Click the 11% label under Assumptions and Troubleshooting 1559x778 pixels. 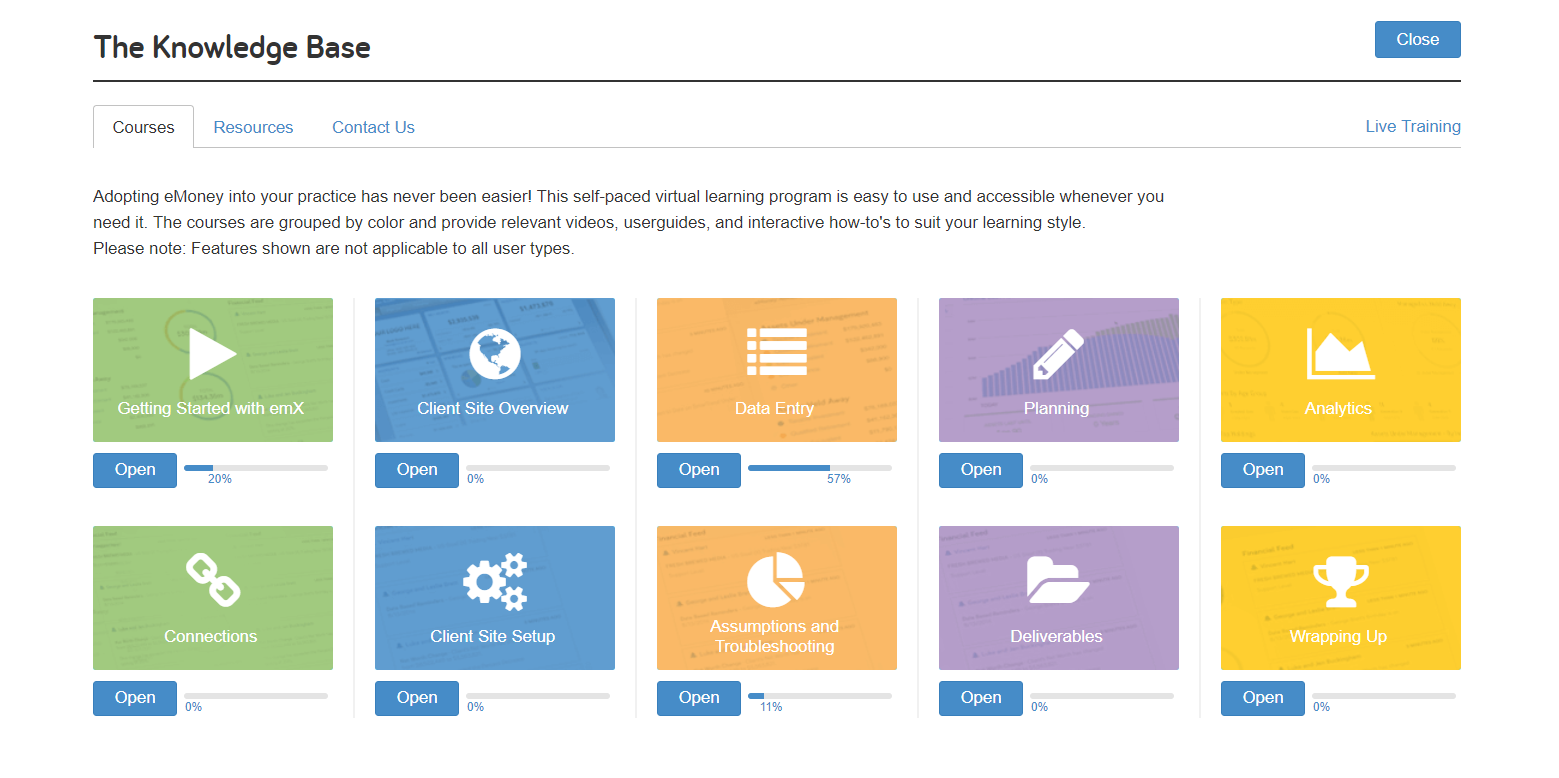(x=771, y=707)
